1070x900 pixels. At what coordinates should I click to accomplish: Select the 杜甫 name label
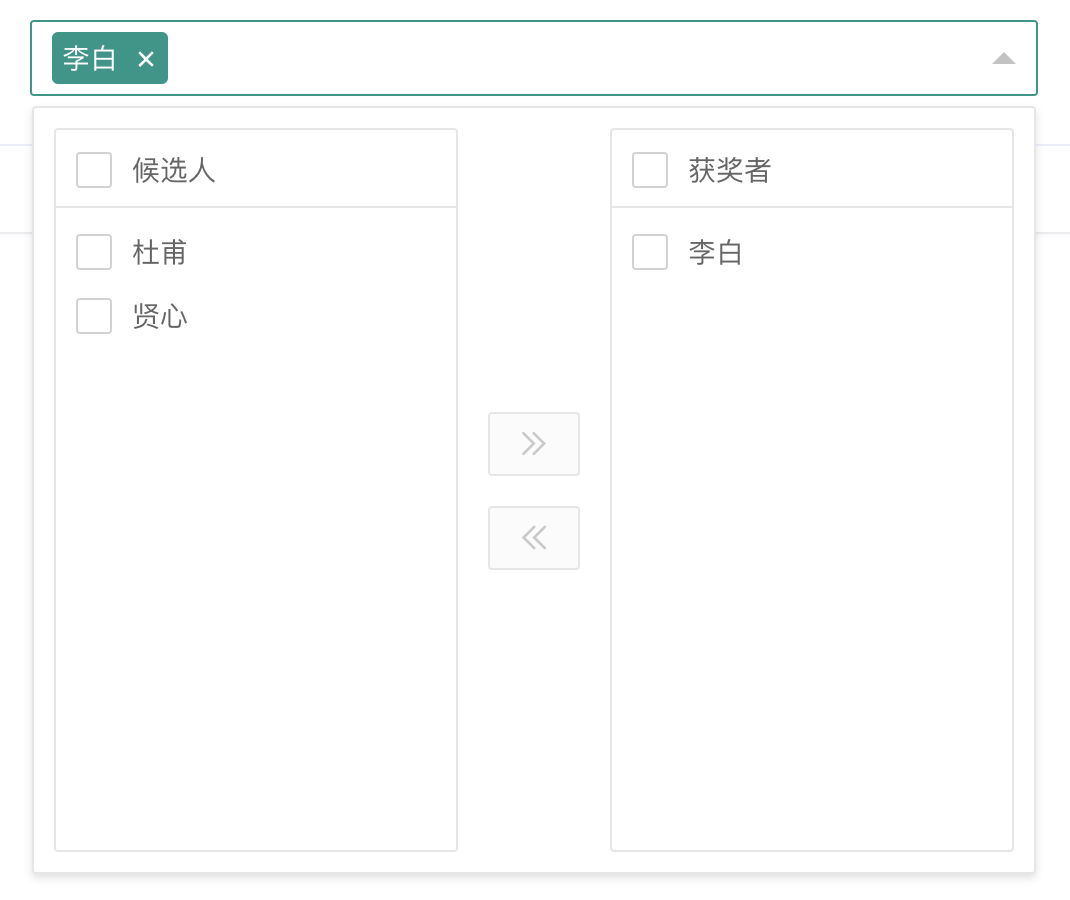pyautogui.click(x=160, y=252)
